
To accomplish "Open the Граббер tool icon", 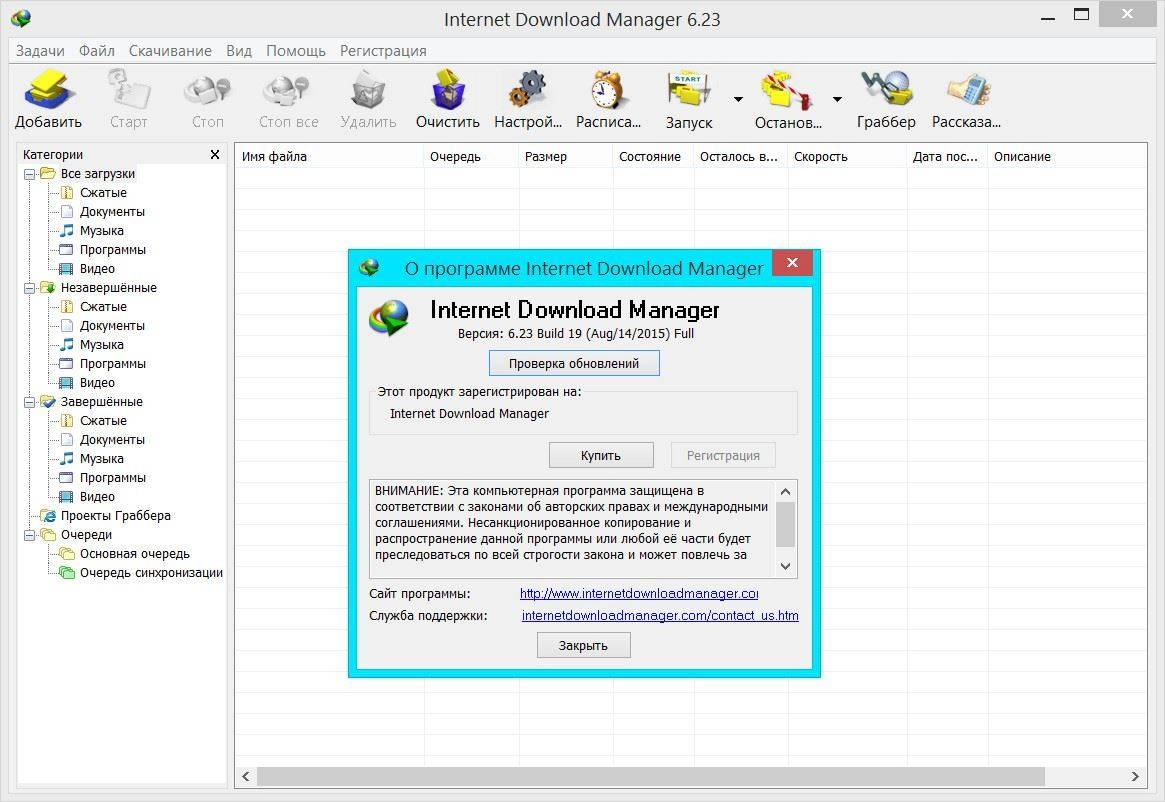I will tap(886, 89).
